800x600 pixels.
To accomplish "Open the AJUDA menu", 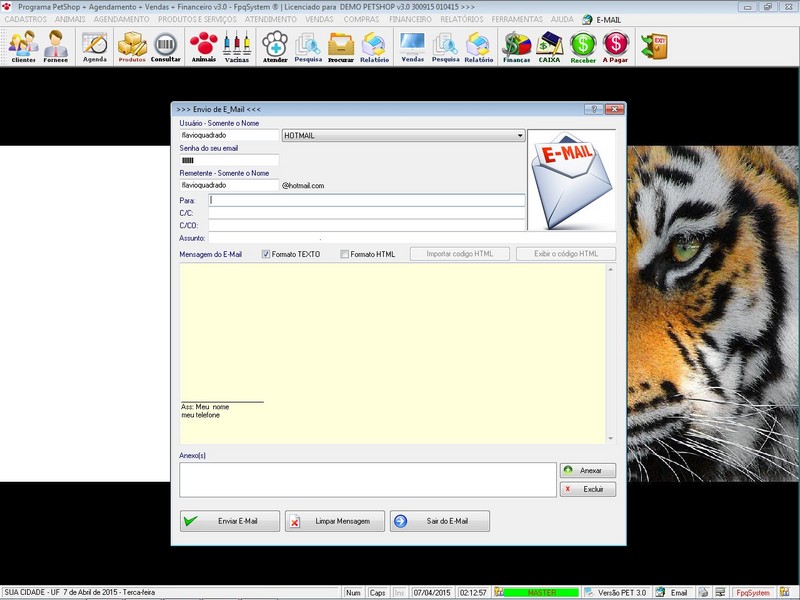I will (562, 19).
